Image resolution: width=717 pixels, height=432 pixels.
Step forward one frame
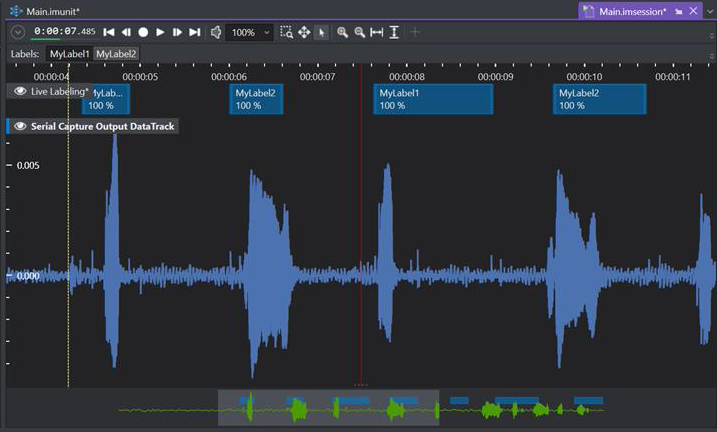(177, 32)
